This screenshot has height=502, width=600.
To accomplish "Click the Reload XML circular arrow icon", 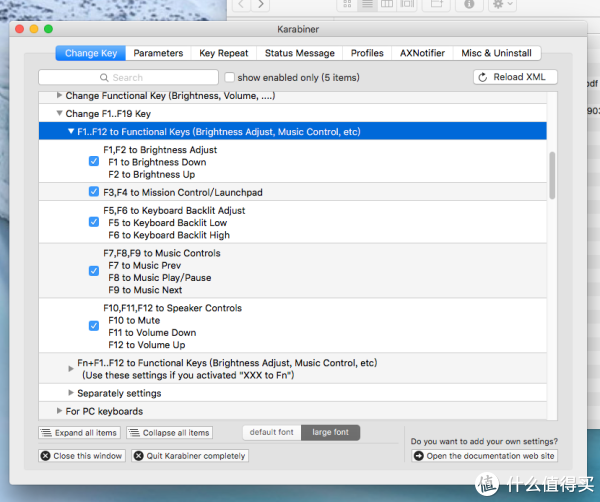I will tap(483, 77).
